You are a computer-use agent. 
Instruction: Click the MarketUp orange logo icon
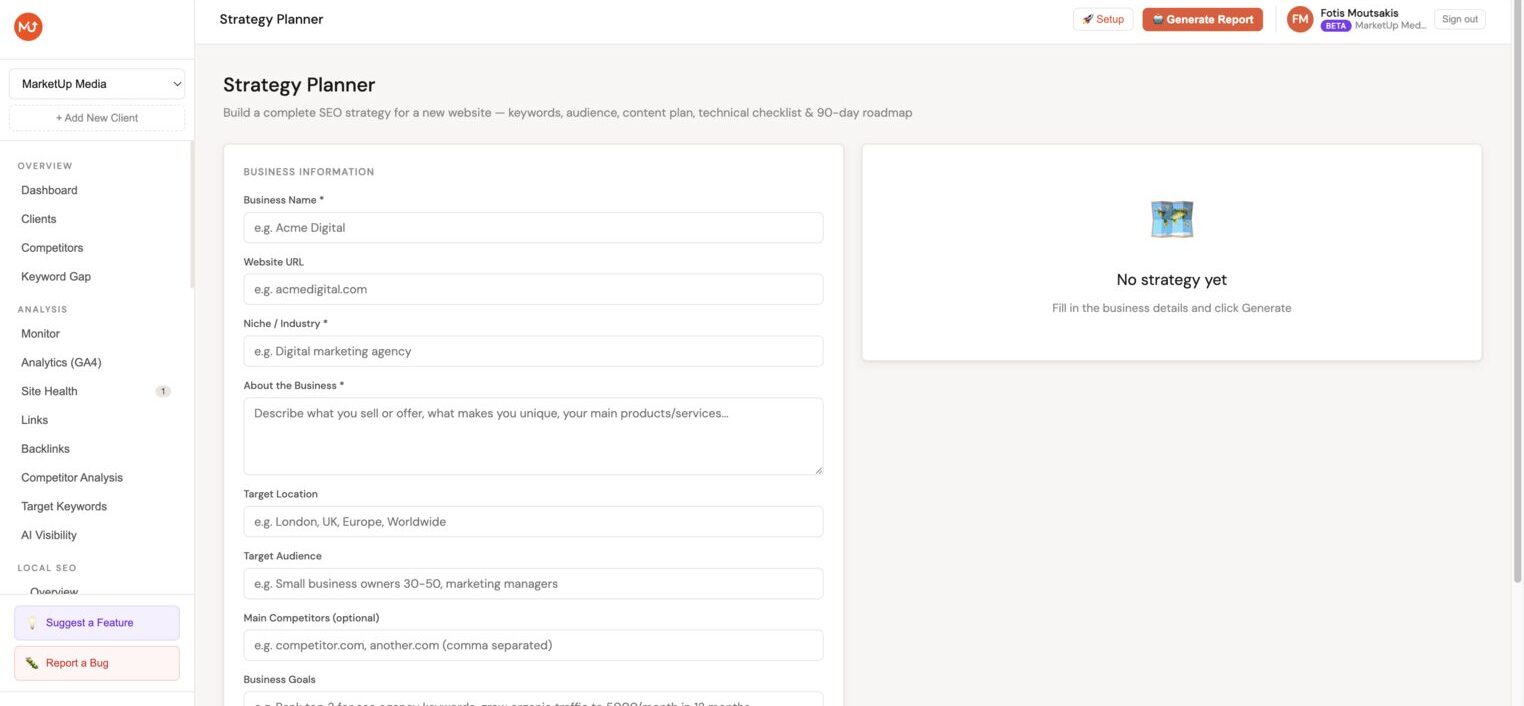[28, 27]
